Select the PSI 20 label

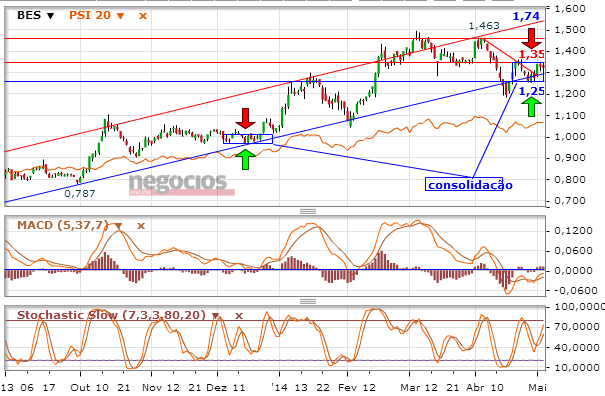(90, 15)
